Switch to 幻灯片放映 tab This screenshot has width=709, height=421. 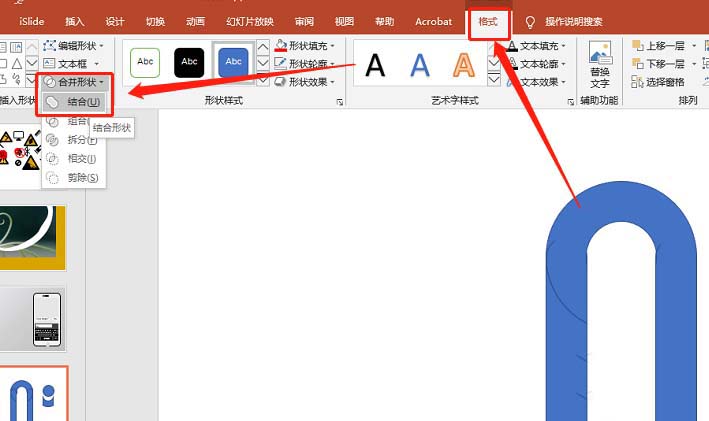point(250,22)
